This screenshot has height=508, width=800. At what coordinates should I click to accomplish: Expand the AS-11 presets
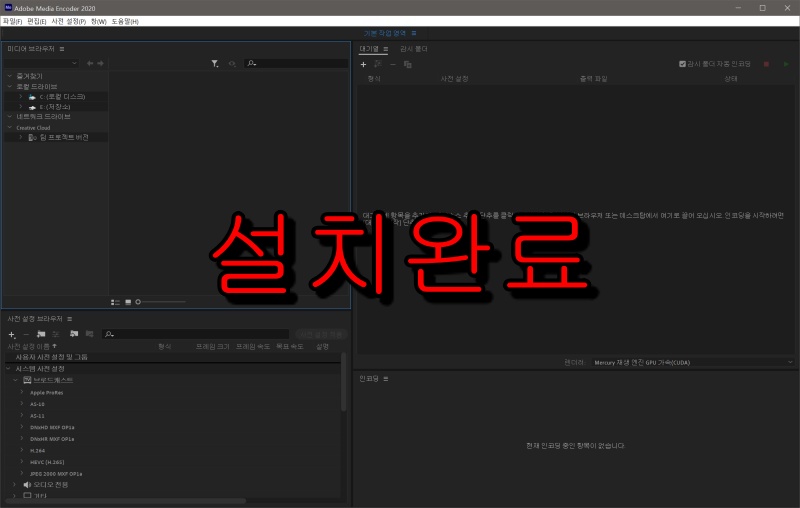(x=21, y=415)
